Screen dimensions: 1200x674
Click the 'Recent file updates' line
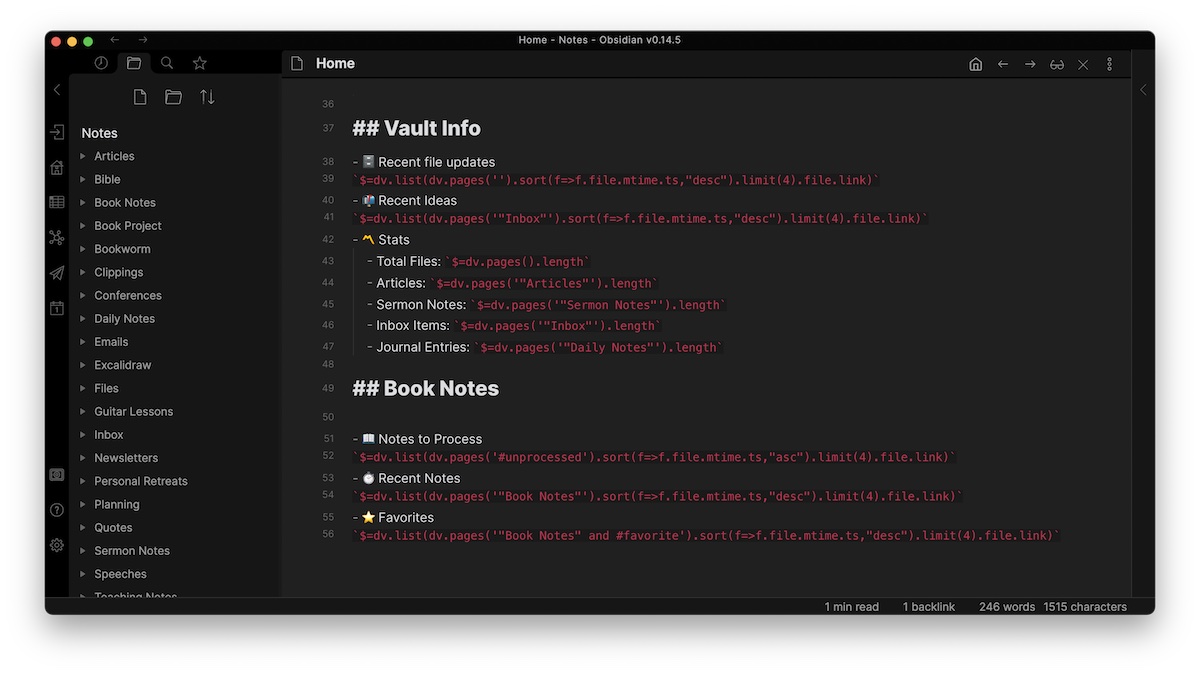click(424, 162)
